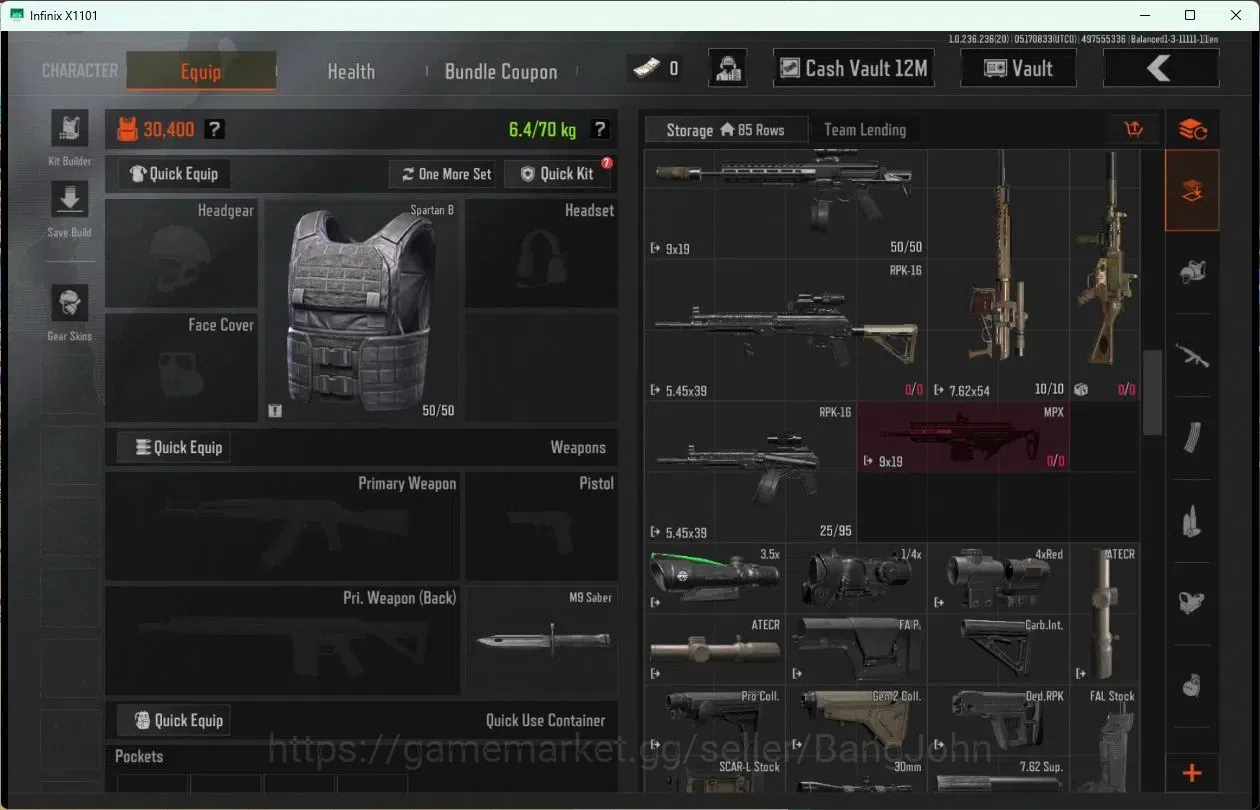Select the 1/4x scope item
This screenshot has width=1260, height=810.
click(857, 578)
